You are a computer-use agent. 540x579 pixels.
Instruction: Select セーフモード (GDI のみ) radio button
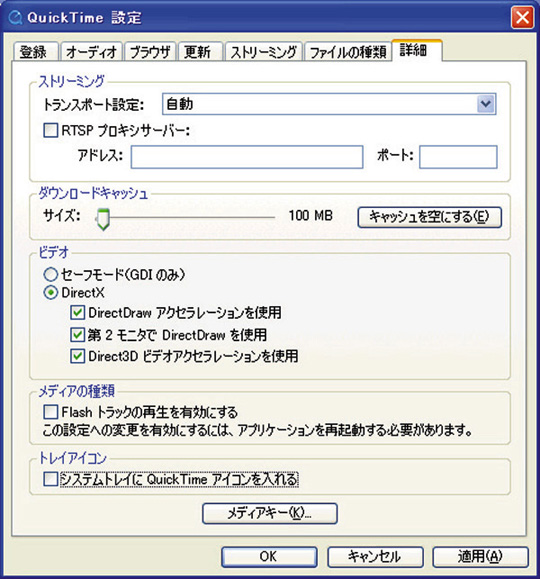tap(51, 275)
